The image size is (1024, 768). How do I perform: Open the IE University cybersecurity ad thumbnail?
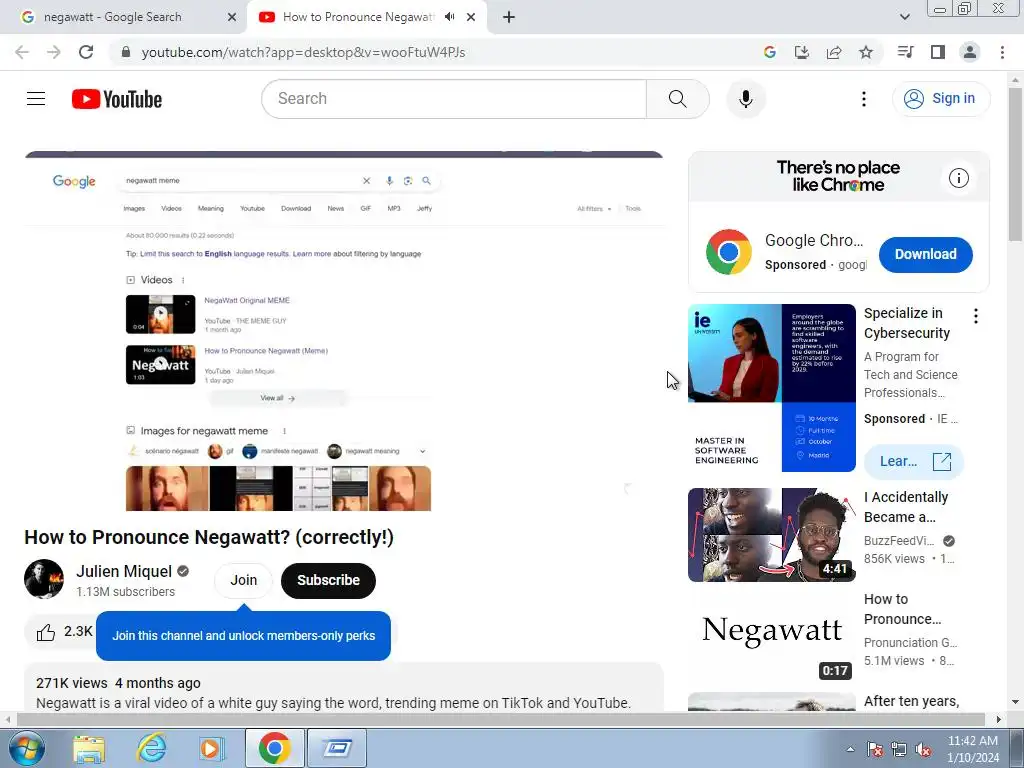tap(771, 388)
